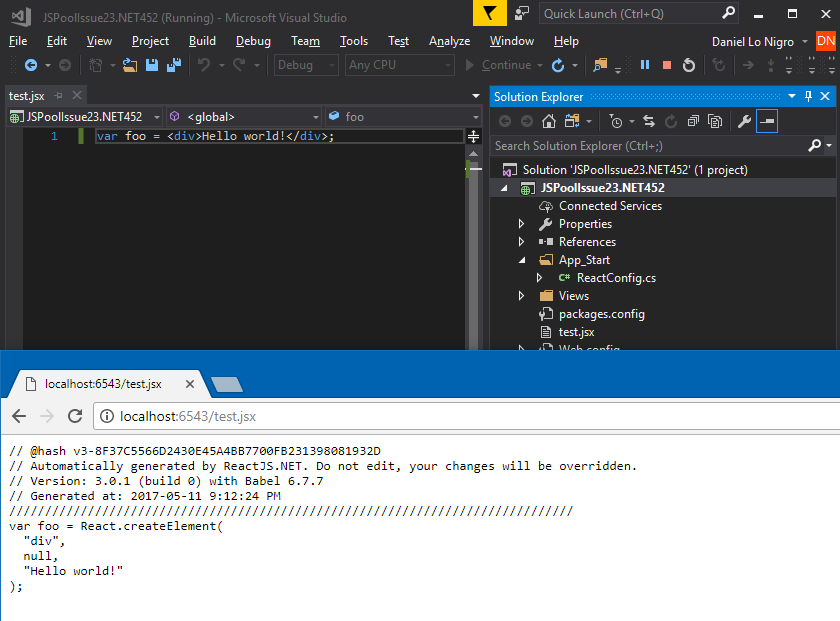Click the Daniel Lo Nigro account name
Image resolution: width=840 pixels, height=621 pixels.
(x=753, y=42)
